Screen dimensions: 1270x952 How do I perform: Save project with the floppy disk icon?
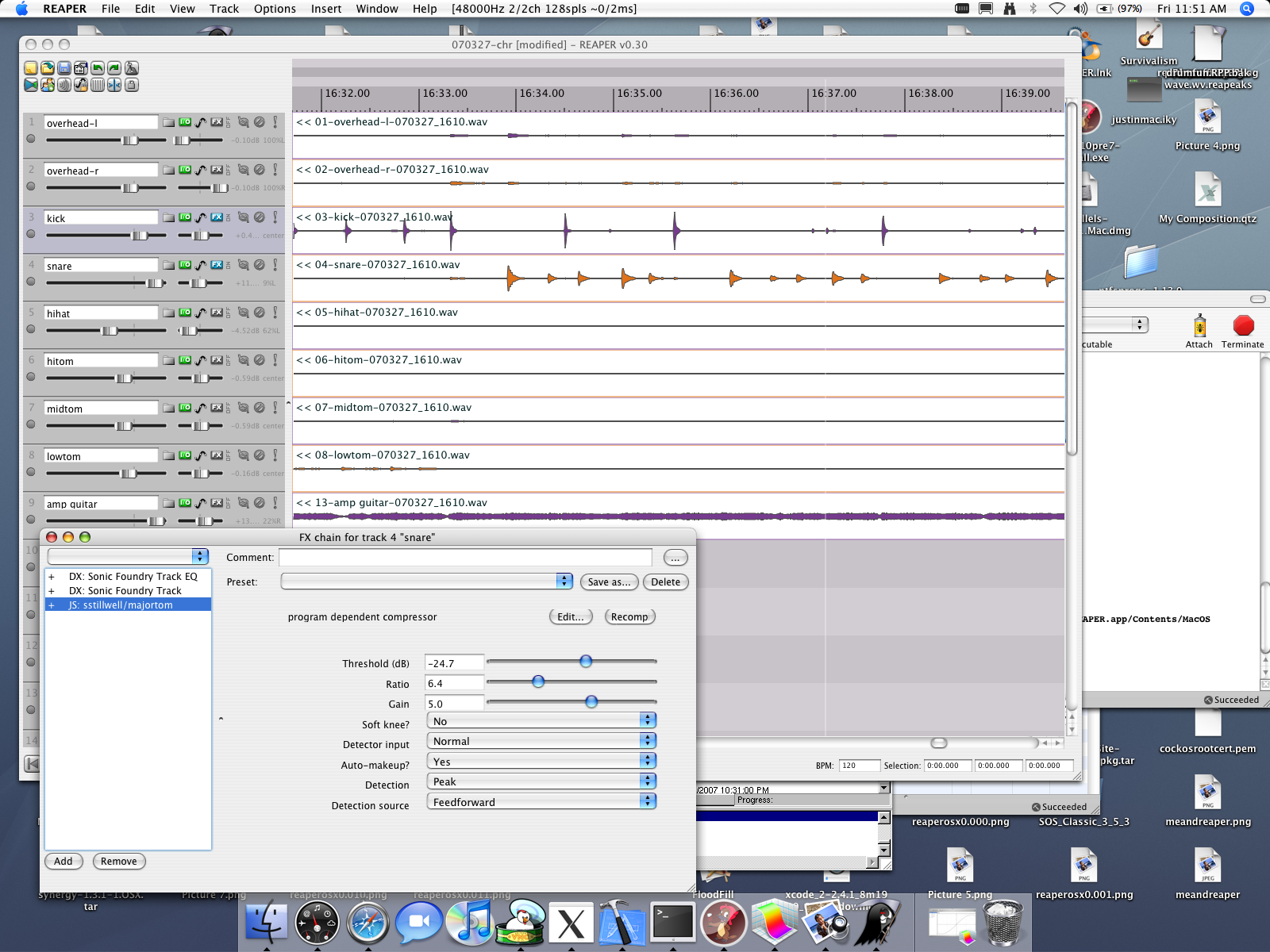click(x=64, y=68)
